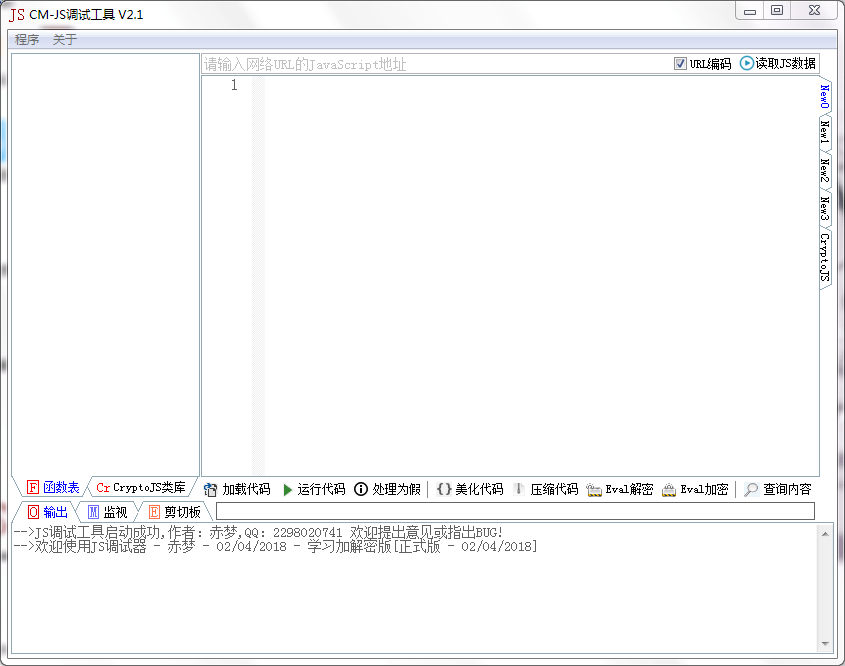Click line number 1 in gutter

234,85
